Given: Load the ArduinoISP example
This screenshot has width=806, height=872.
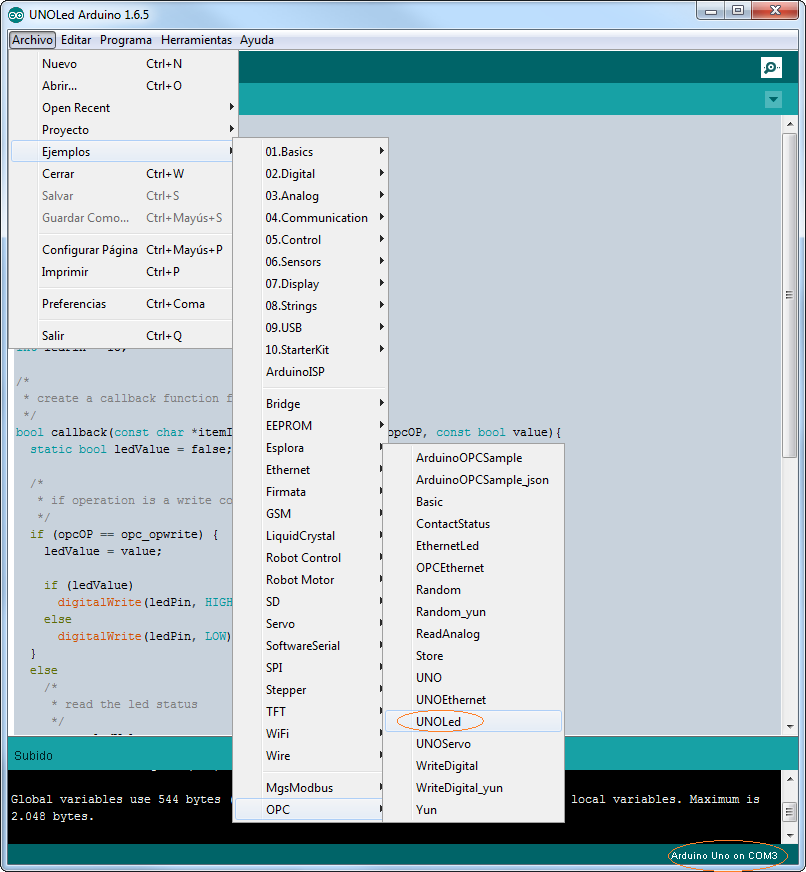Looking at the screenshot, I should pos(310,372).
